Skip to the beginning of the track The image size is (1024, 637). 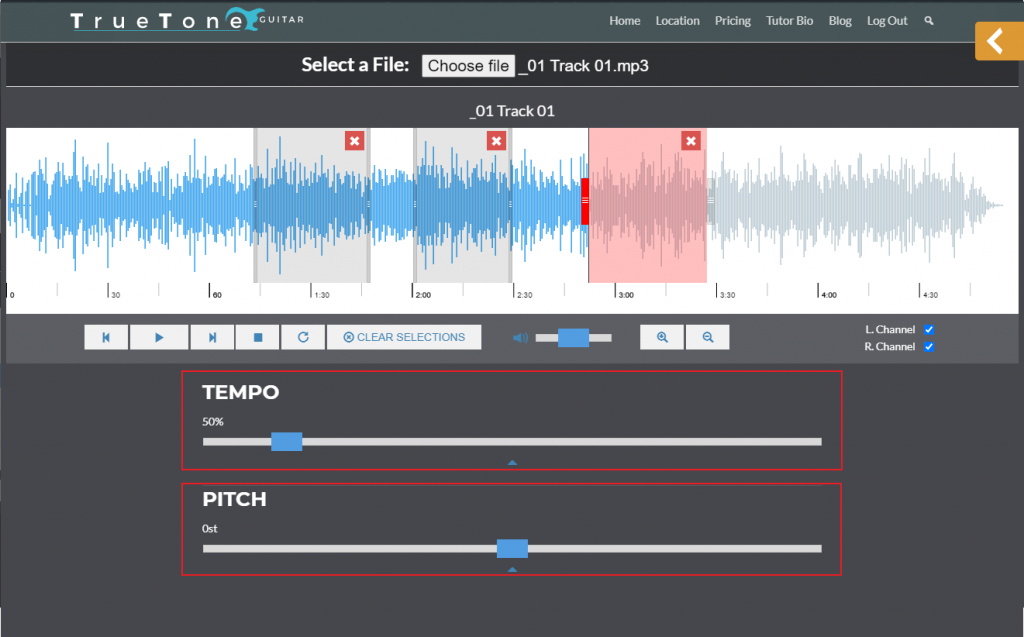pyautogui.click(x=106, y=337)
